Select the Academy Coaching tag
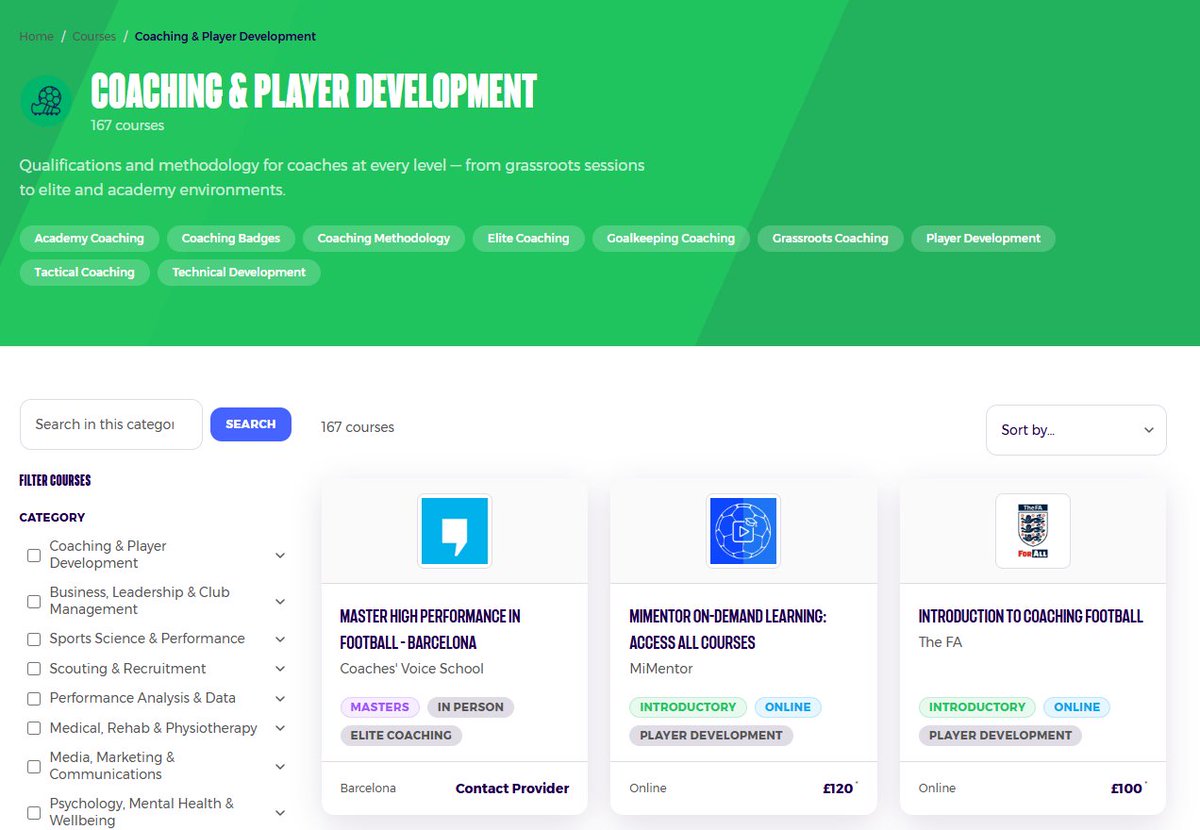The height and width of the screenshot is (830, 1200). pos(89,238)
